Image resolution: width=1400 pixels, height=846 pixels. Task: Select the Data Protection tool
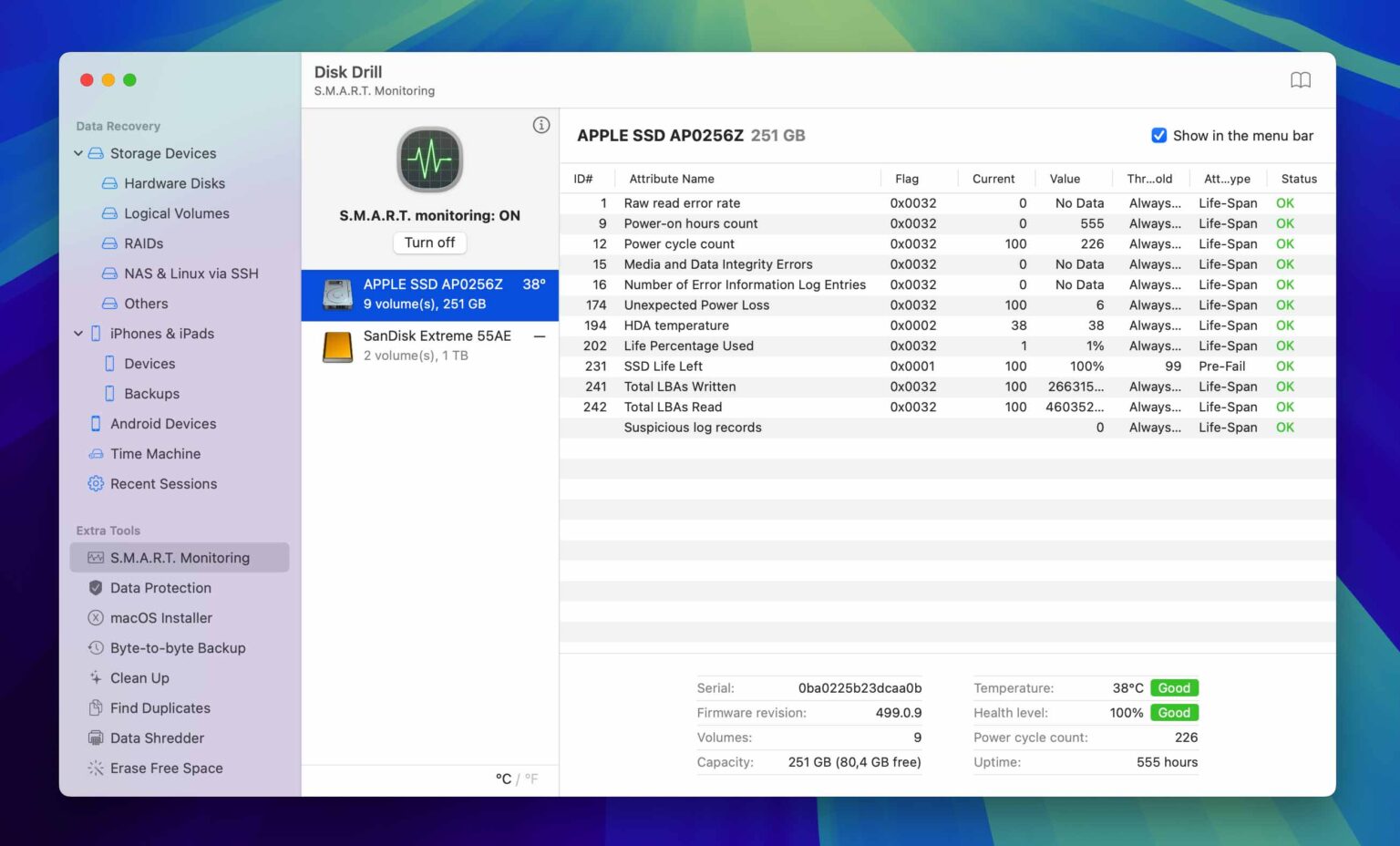pos(160,588)
